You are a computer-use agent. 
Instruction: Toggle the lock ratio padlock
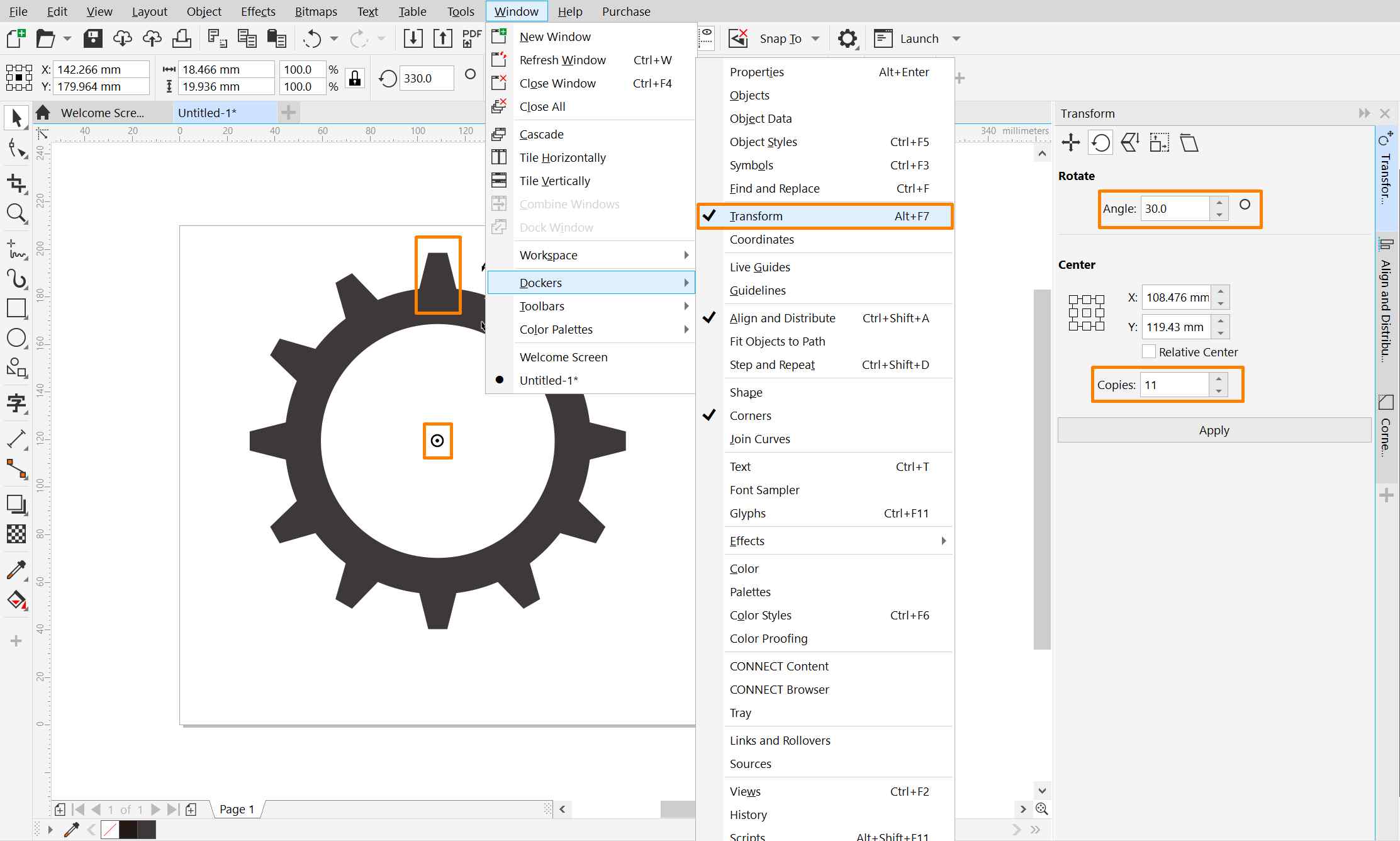click(355, 78)
